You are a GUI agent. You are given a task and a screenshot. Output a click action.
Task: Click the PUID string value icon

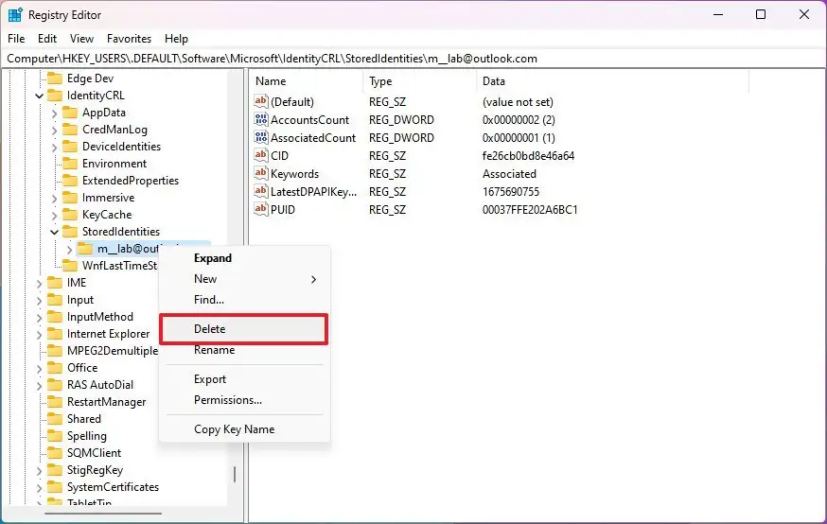(x=261, y=209)
